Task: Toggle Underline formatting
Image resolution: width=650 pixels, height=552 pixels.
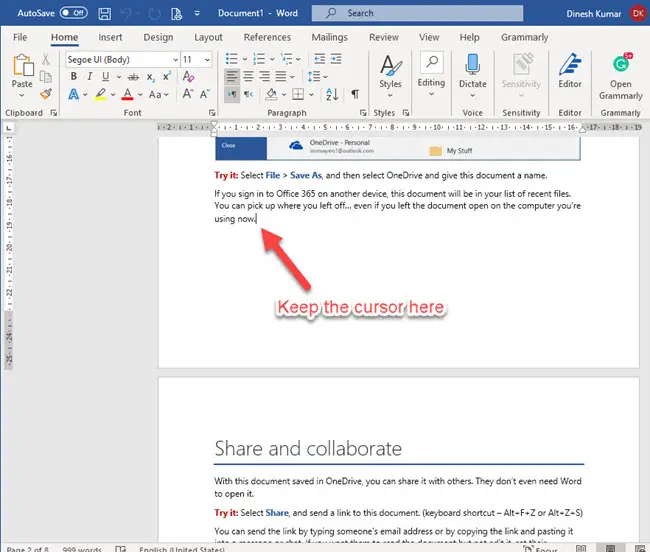Action: 106,77
